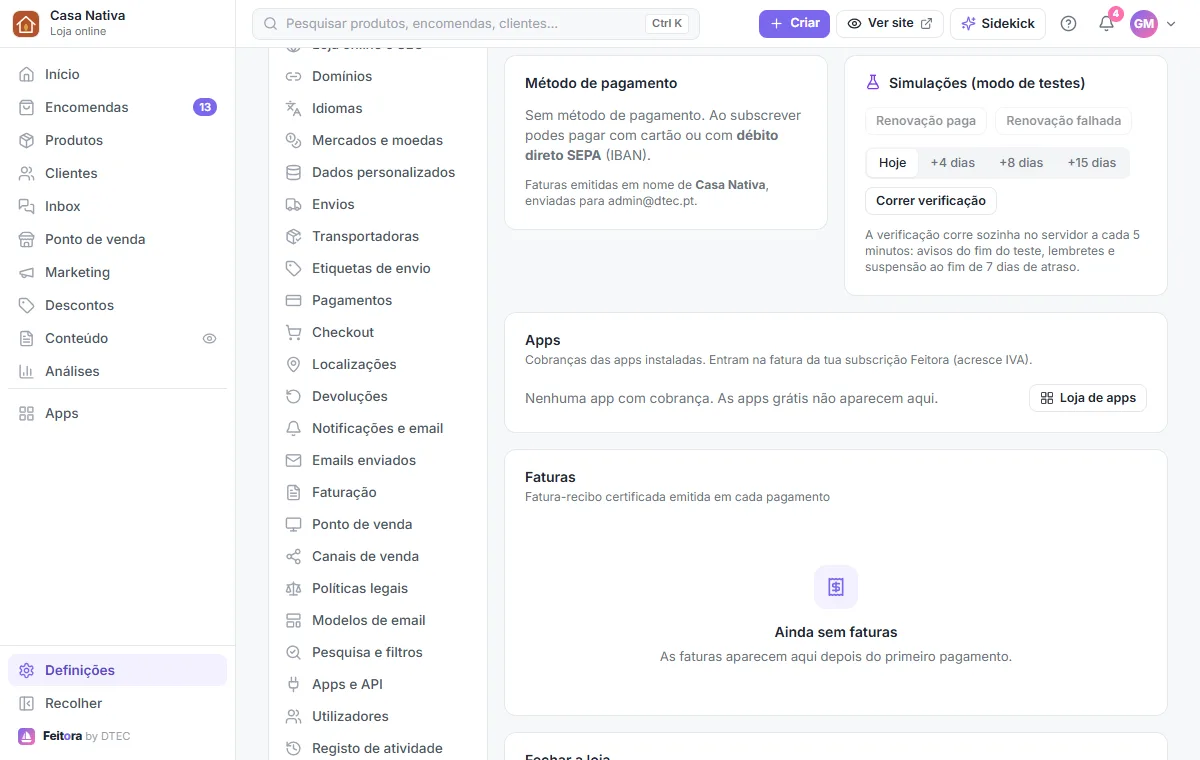Toggle Conteúdo eye visibility icon
1200x760 pixels.
(x=209, y=338)
